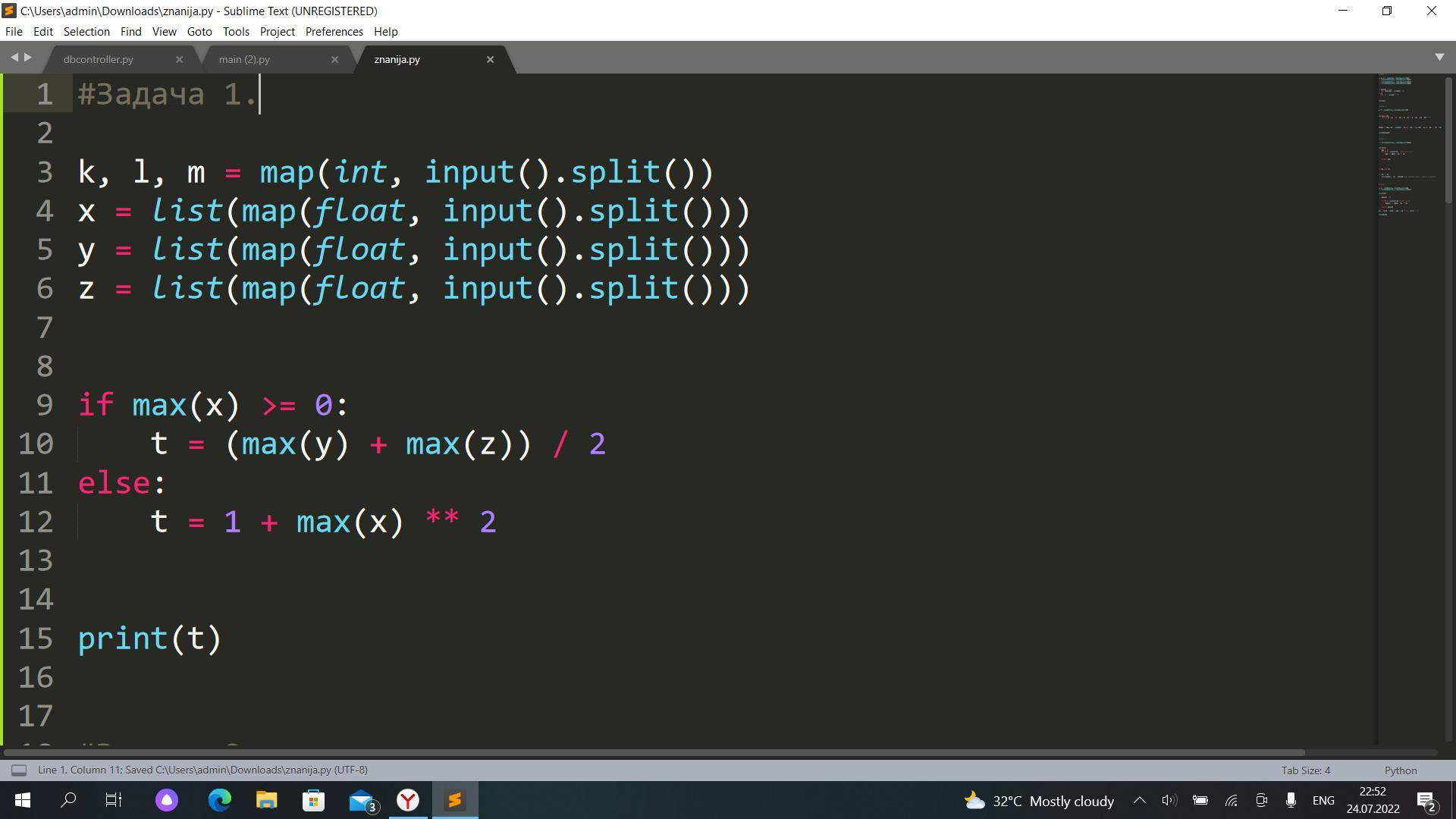Switch to the main (2).py tab
1456x819 pixels.
[x=244, y=59]
